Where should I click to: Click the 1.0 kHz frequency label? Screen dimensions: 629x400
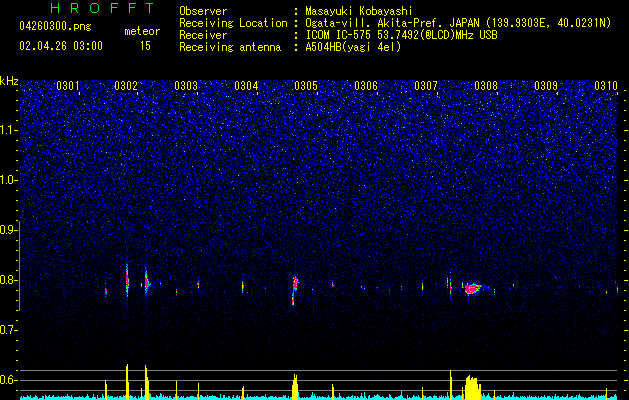click(x=7, y=180)
